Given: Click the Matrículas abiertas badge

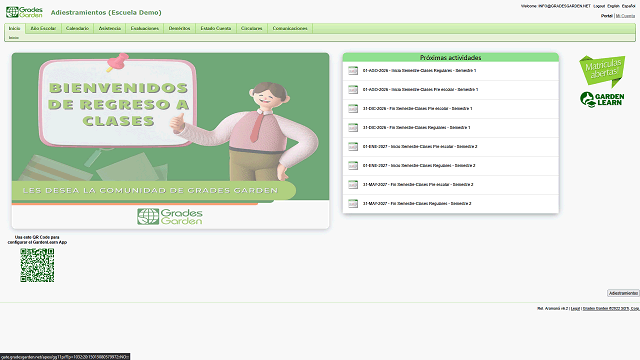Looking at the screenshot, I should coord(602,71).
